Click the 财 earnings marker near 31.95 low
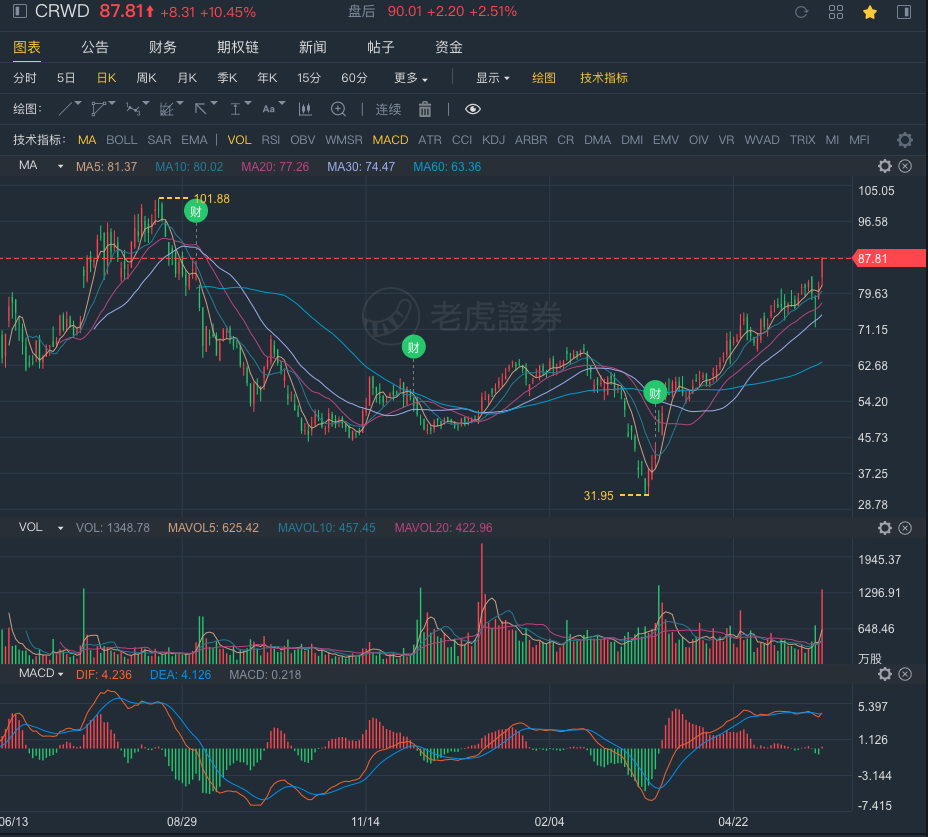This screenshot has height=837, width=928. point(655,392)
